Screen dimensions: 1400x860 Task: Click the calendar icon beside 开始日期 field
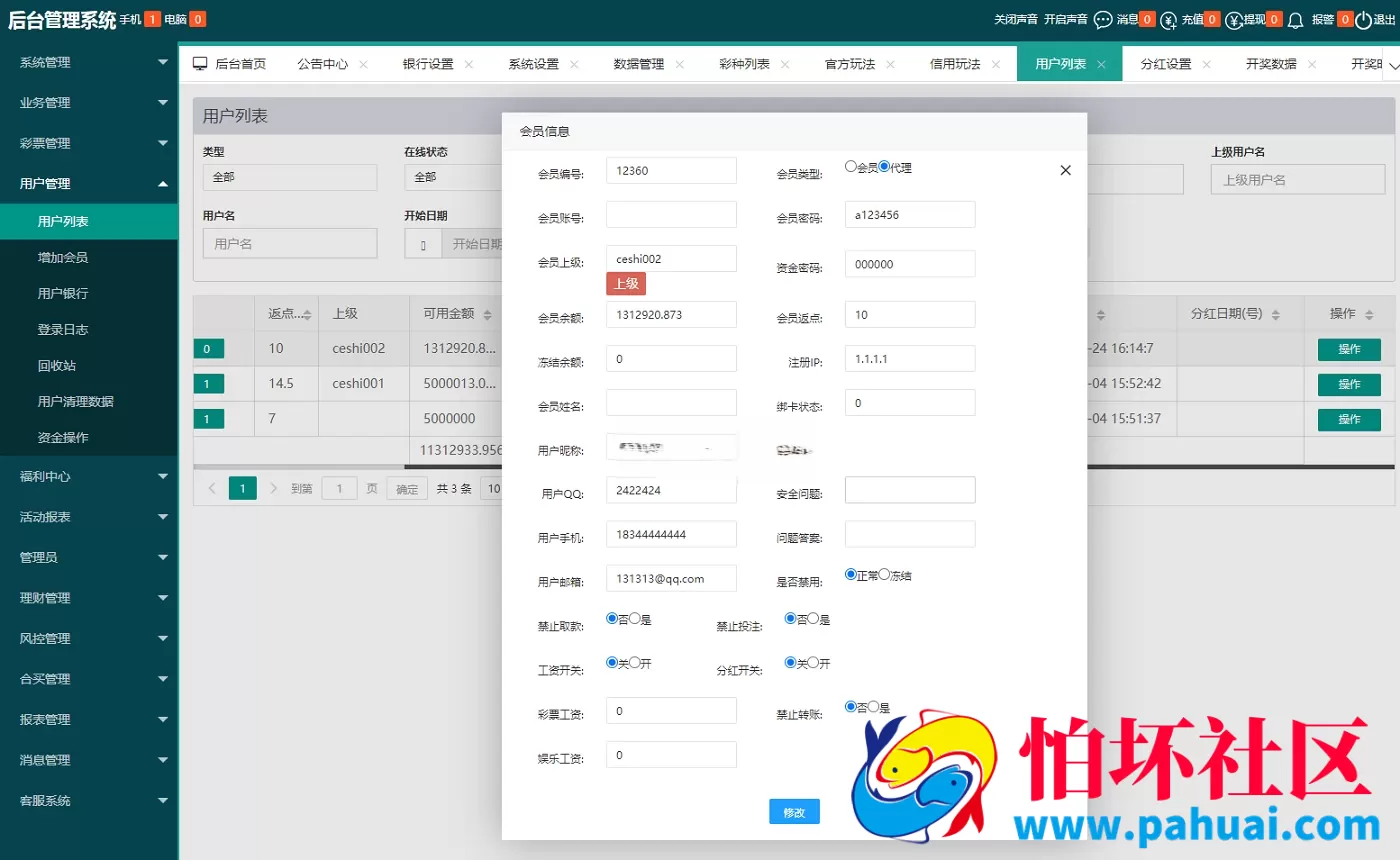tap(423, 244)
